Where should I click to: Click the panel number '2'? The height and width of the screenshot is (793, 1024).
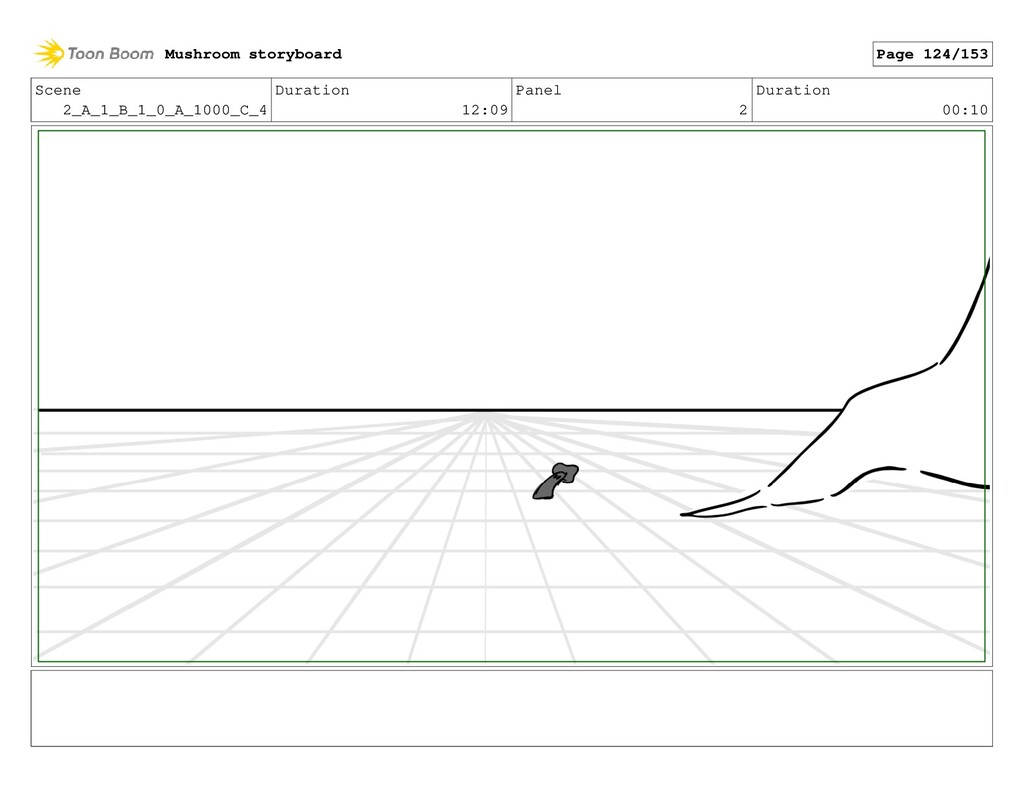pos(743,110)
